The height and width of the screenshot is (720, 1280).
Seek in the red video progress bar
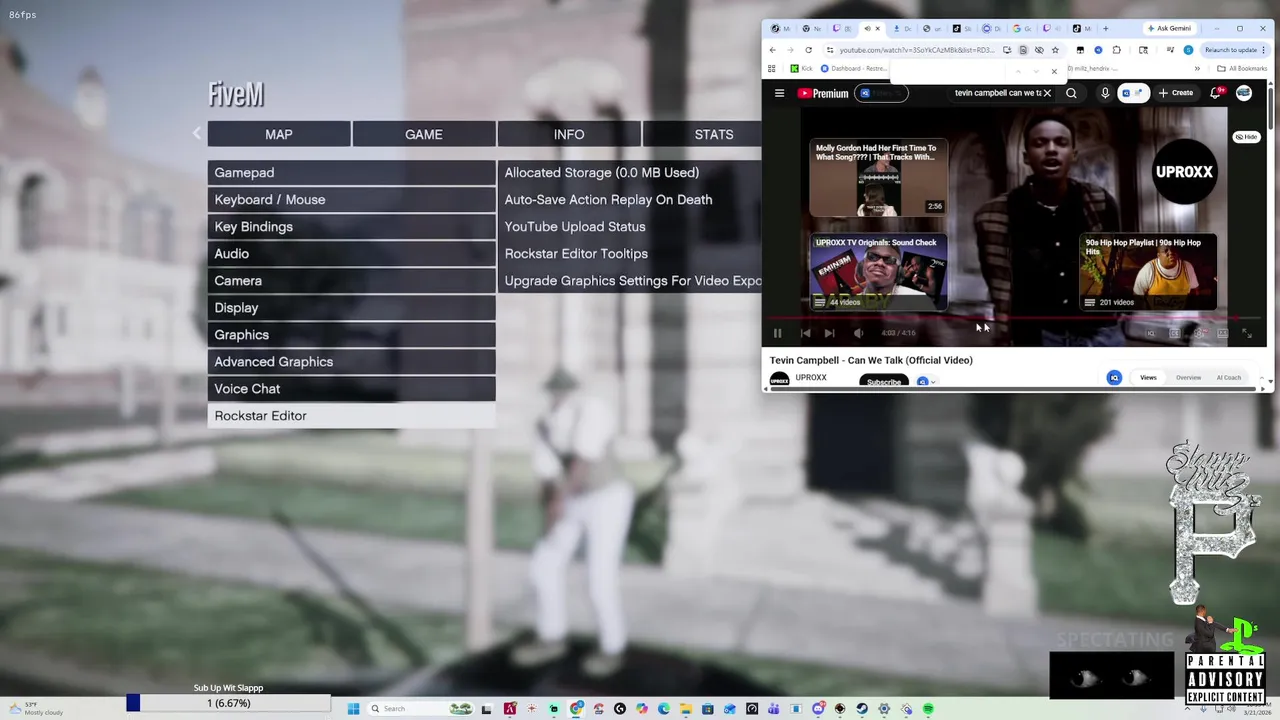(x=1014, y=319)
